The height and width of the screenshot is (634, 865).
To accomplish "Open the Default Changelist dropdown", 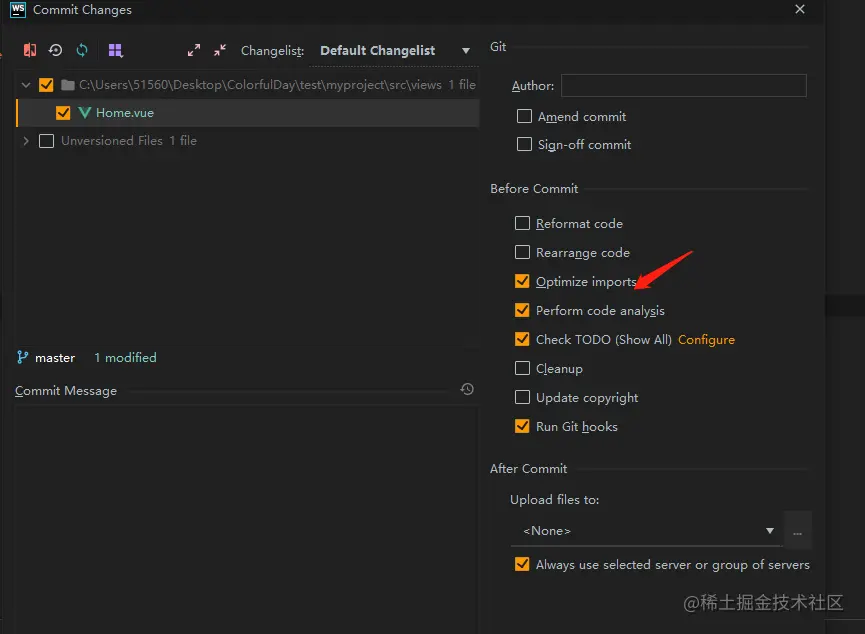I will coord(395,51).
